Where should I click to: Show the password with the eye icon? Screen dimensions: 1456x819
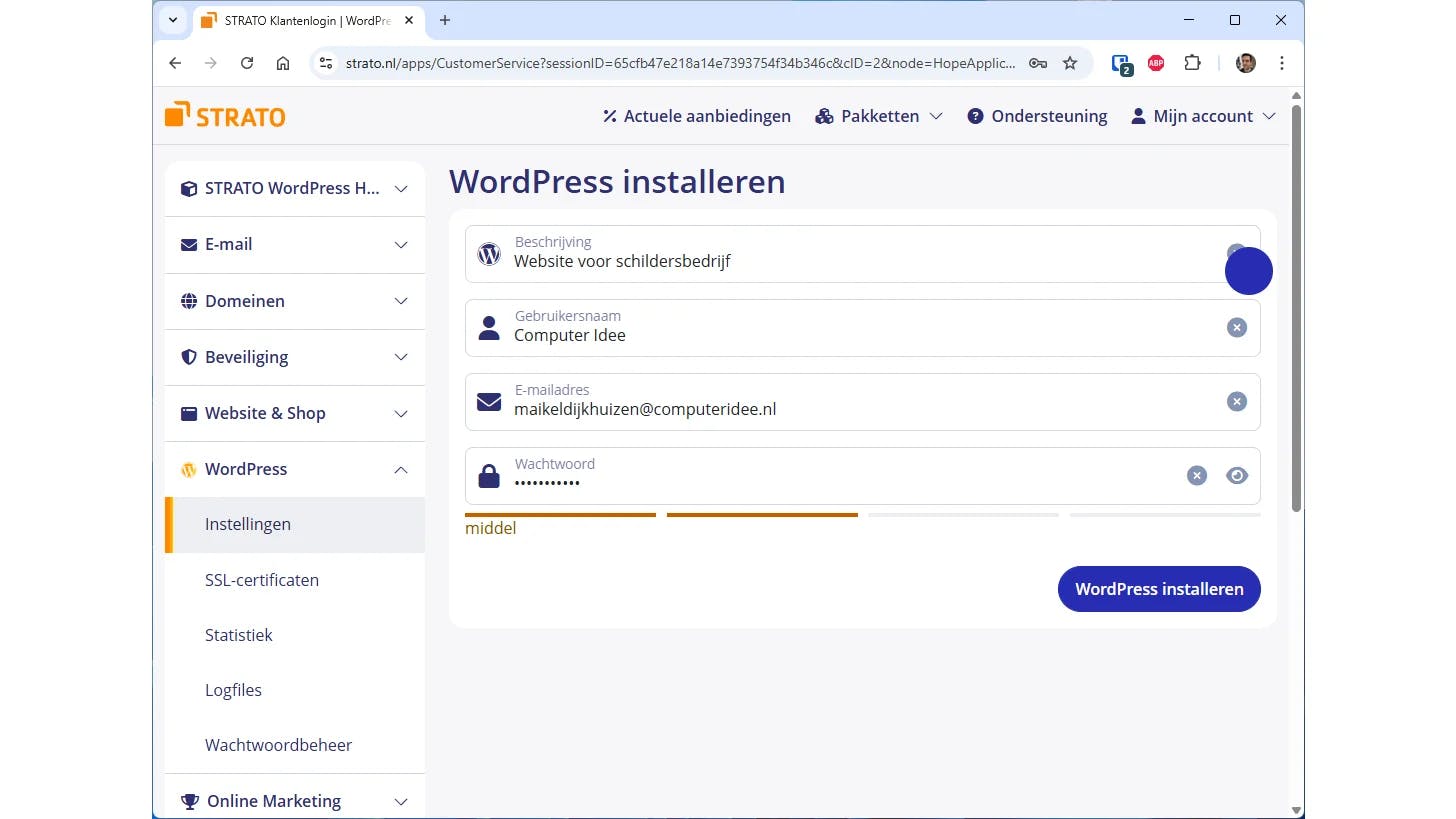click(x=1237, y=476)
